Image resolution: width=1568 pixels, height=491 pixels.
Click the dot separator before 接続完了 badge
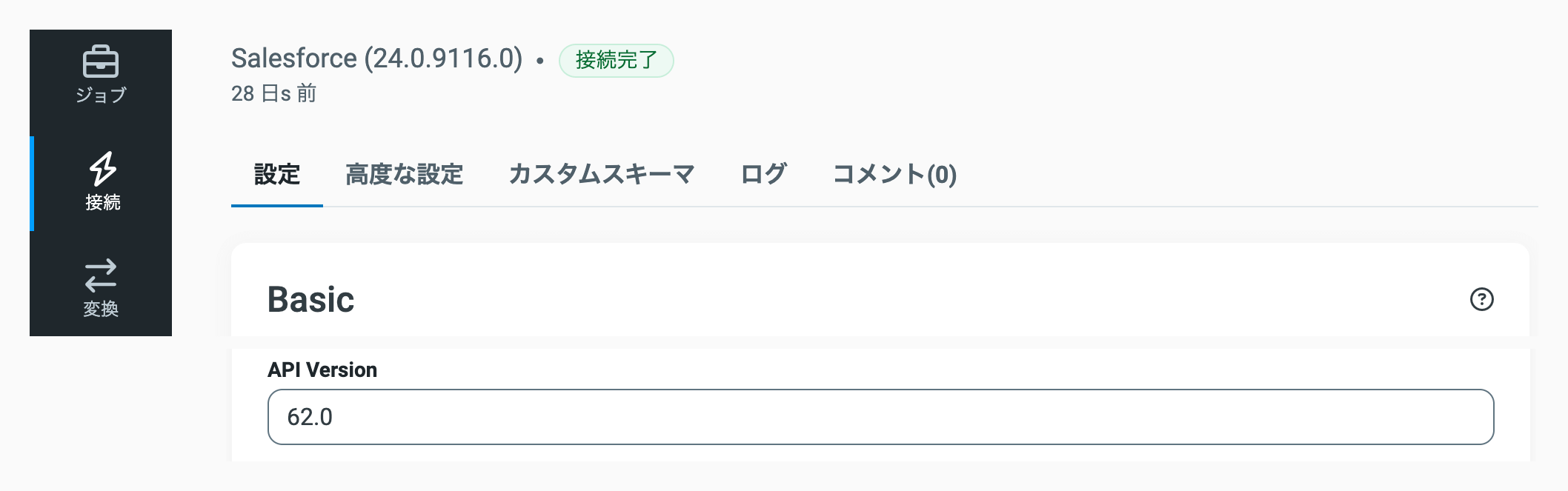[540, 61]
